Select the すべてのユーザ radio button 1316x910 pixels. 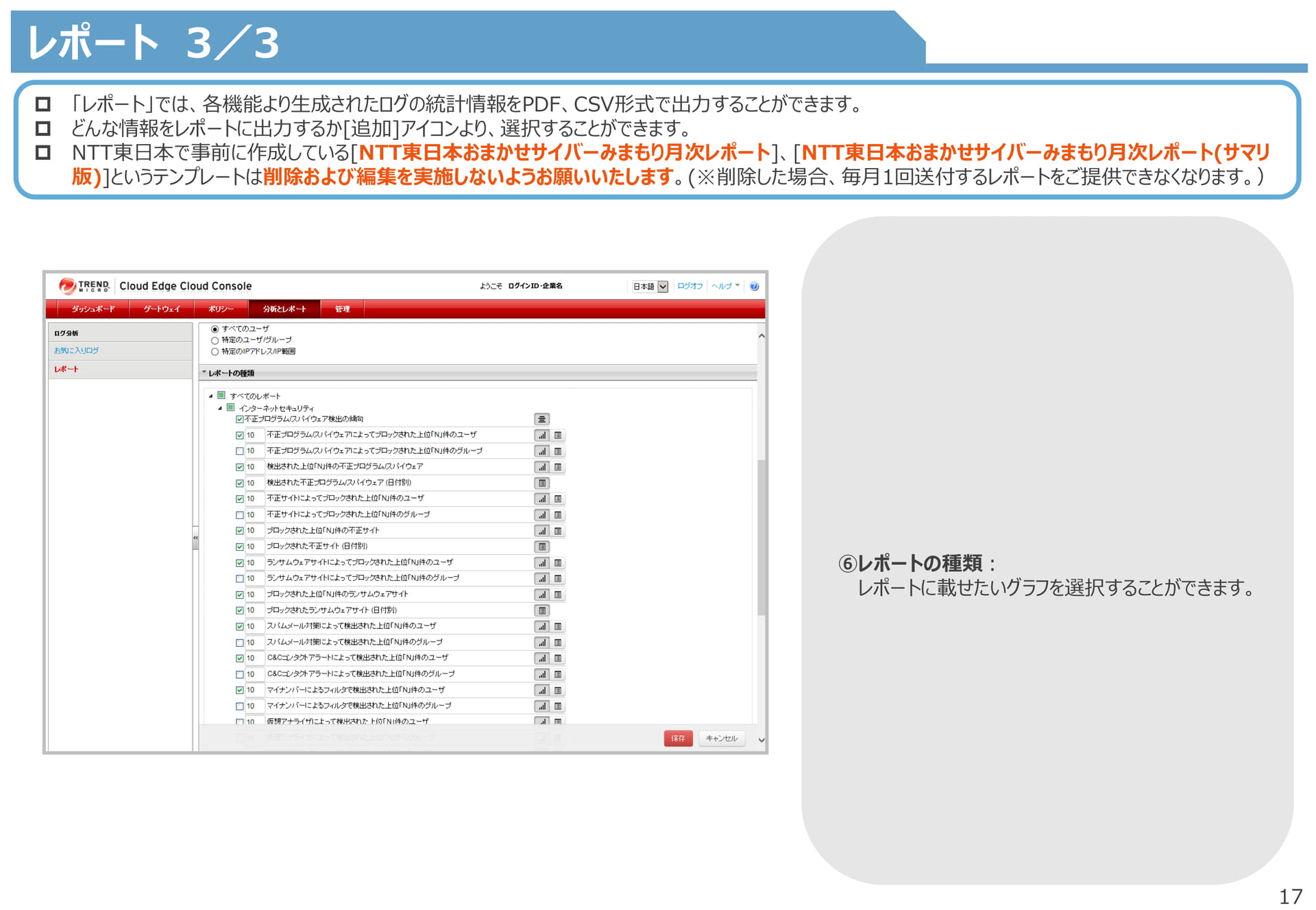click(x=215, y=329)
